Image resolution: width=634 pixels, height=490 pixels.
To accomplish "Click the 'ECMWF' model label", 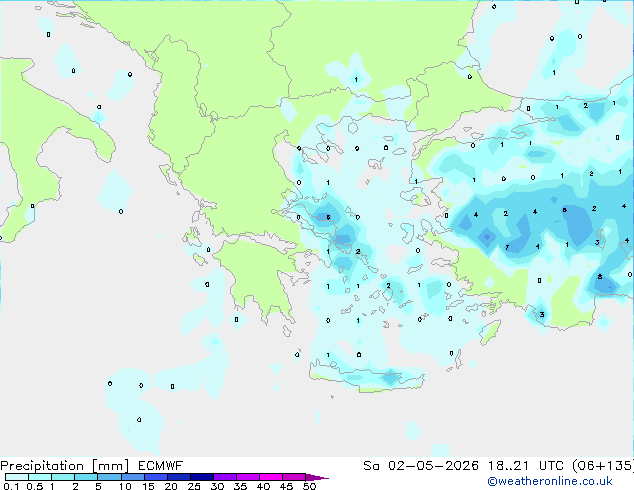I will click(x=161, y=466).
